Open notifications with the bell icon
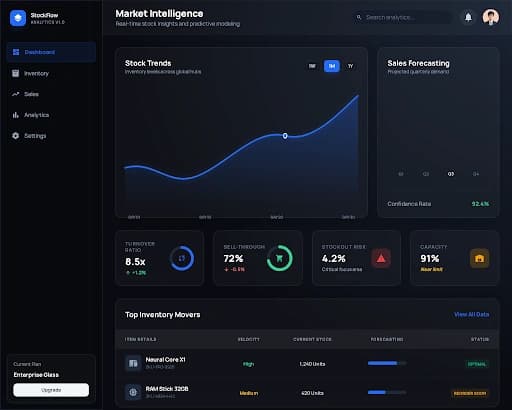The width and height of the screenshot is (512, 410). click(x=468, y=17)
